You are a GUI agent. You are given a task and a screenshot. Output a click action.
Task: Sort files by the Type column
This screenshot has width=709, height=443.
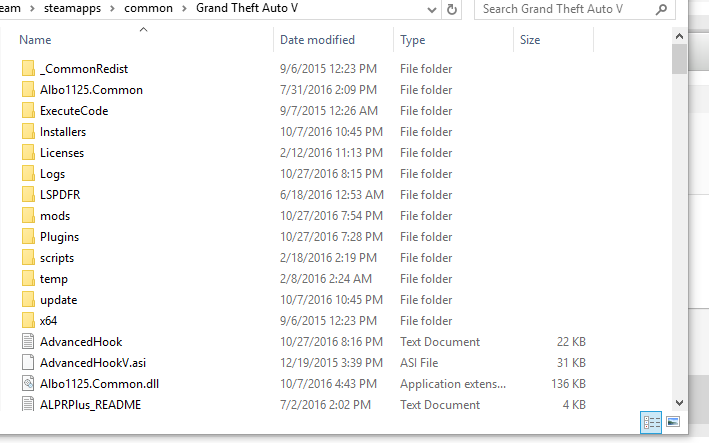pos(413,40)
